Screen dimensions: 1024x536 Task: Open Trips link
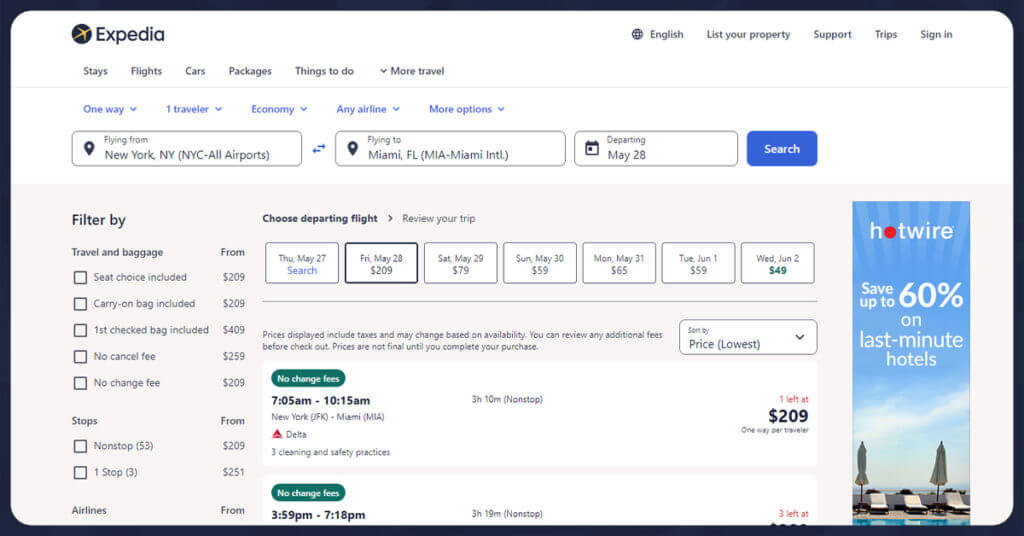coord(886,34)
